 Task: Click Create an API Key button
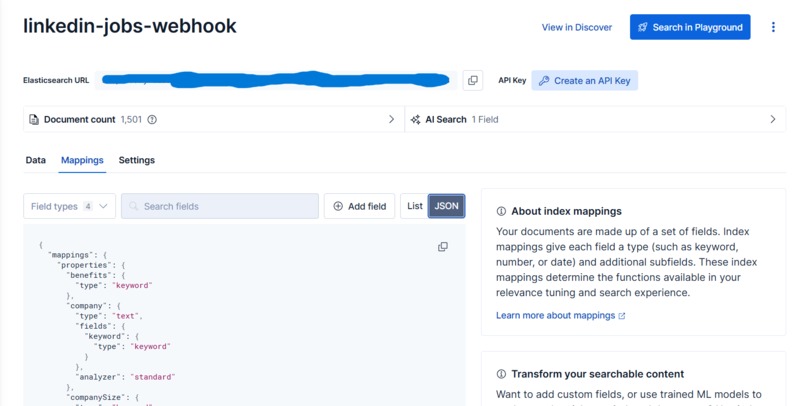[x=584, y=81]
